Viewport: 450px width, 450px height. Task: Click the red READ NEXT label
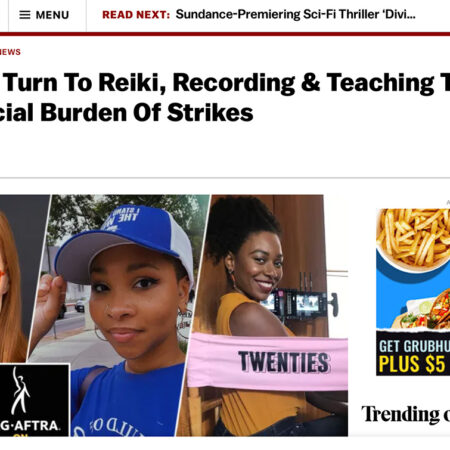click(x=136, y=15)
